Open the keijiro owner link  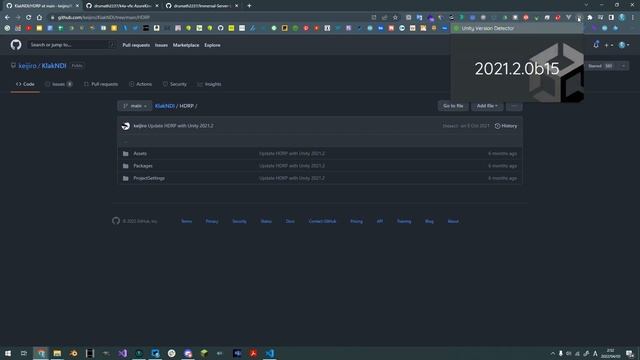[27, 66]
